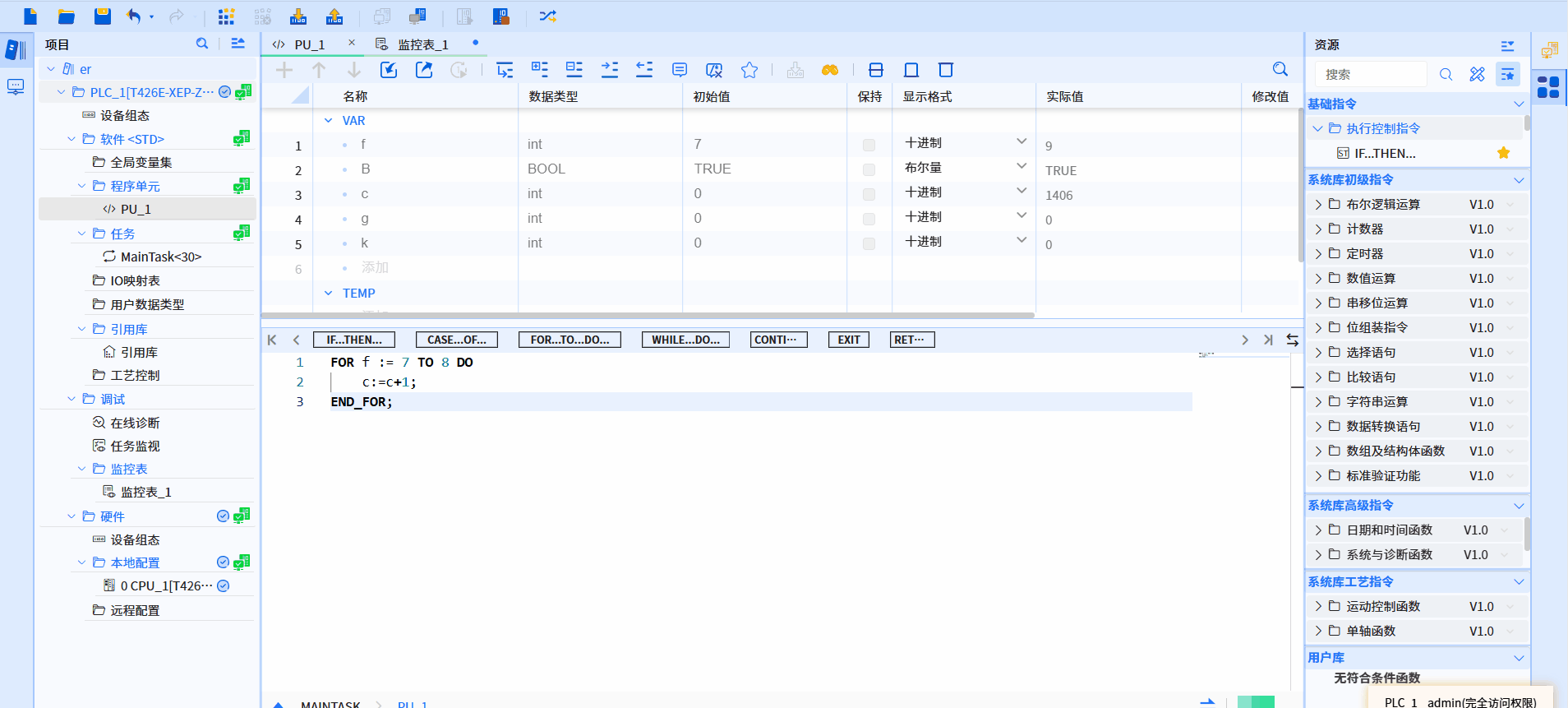
Task: Click the yellow star next to IF...THEN...
Action: 1503,153
